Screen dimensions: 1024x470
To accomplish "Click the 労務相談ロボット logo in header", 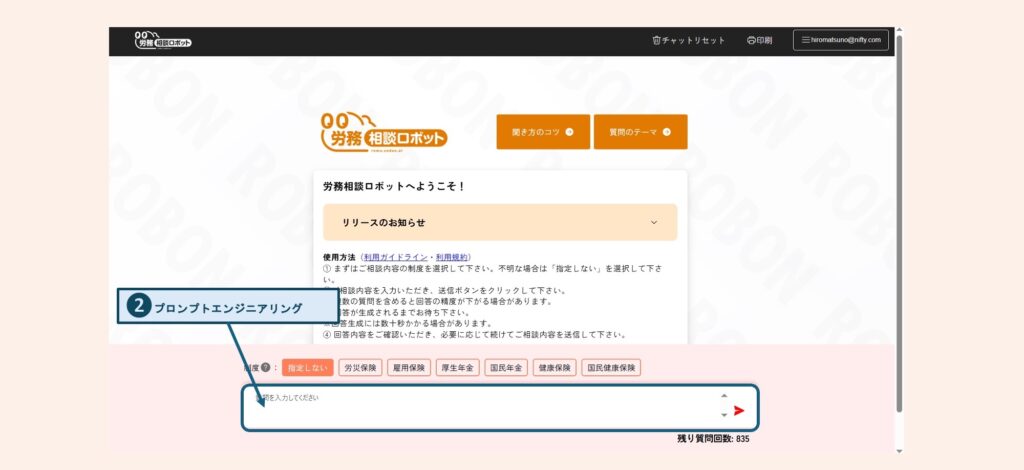I will tap(163, 40).
